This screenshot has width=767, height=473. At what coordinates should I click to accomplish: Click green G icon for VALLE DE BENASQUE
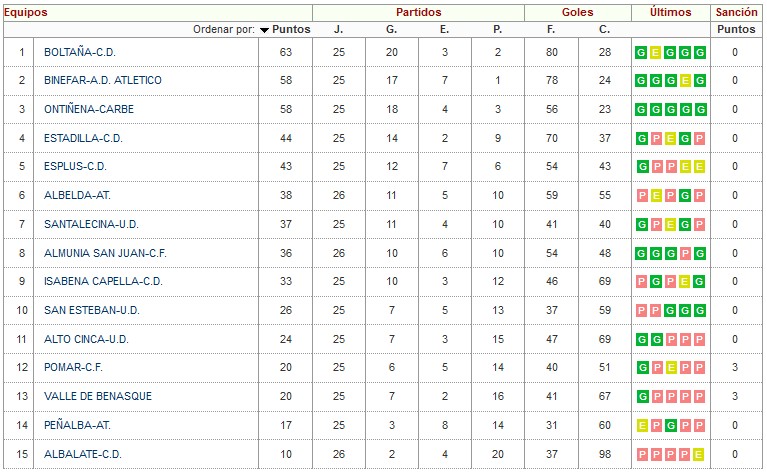coord(642,396)
